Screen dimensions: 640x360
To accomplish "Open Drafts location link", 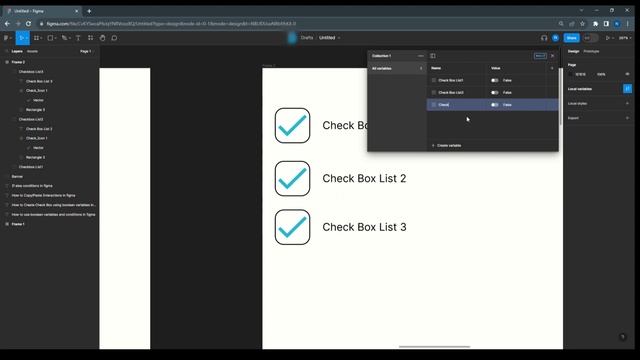I will (307, 38).
